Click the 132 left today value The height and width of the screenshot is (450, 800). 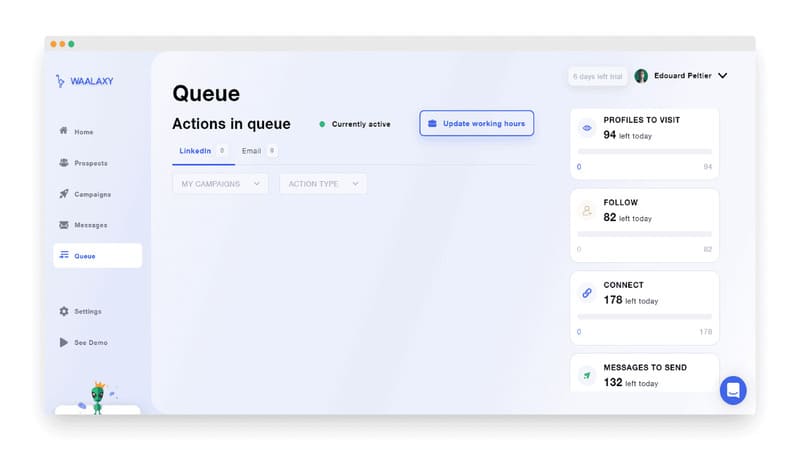pos(631,383)
